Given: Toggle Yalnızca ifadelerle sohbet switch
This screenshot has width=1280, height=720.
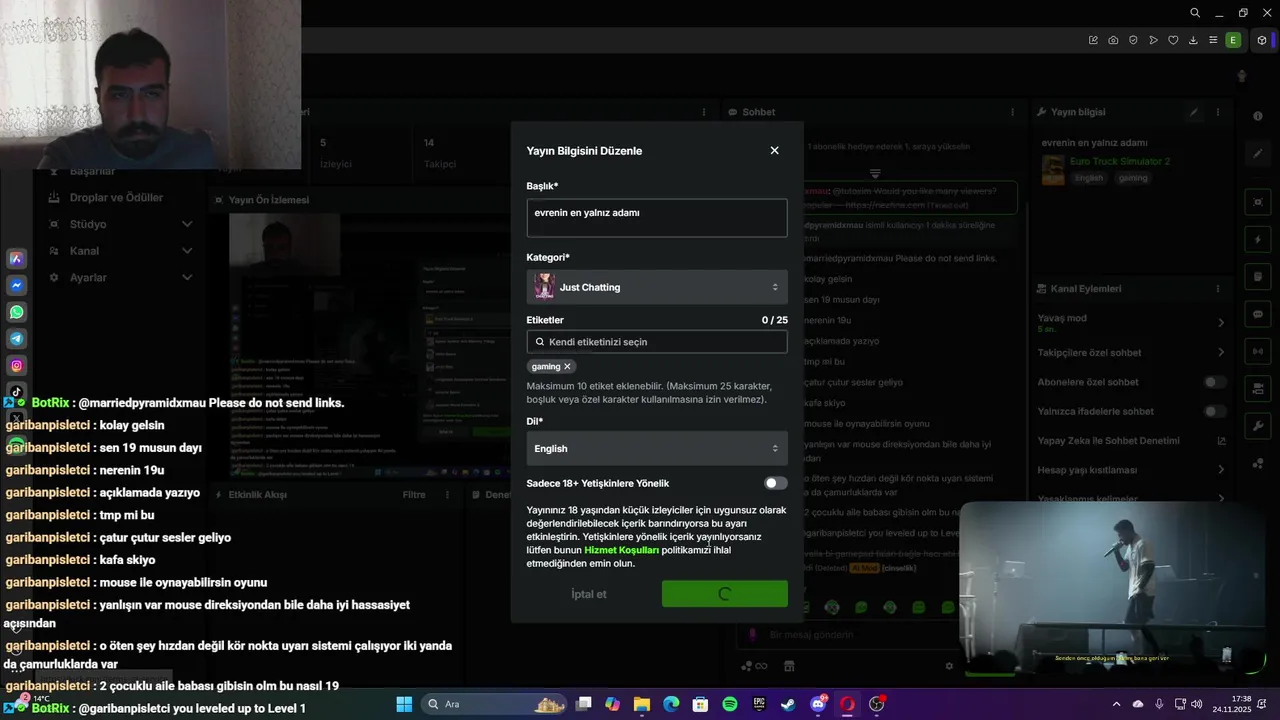Looking at the screenshot, I should pos(1215,411).
